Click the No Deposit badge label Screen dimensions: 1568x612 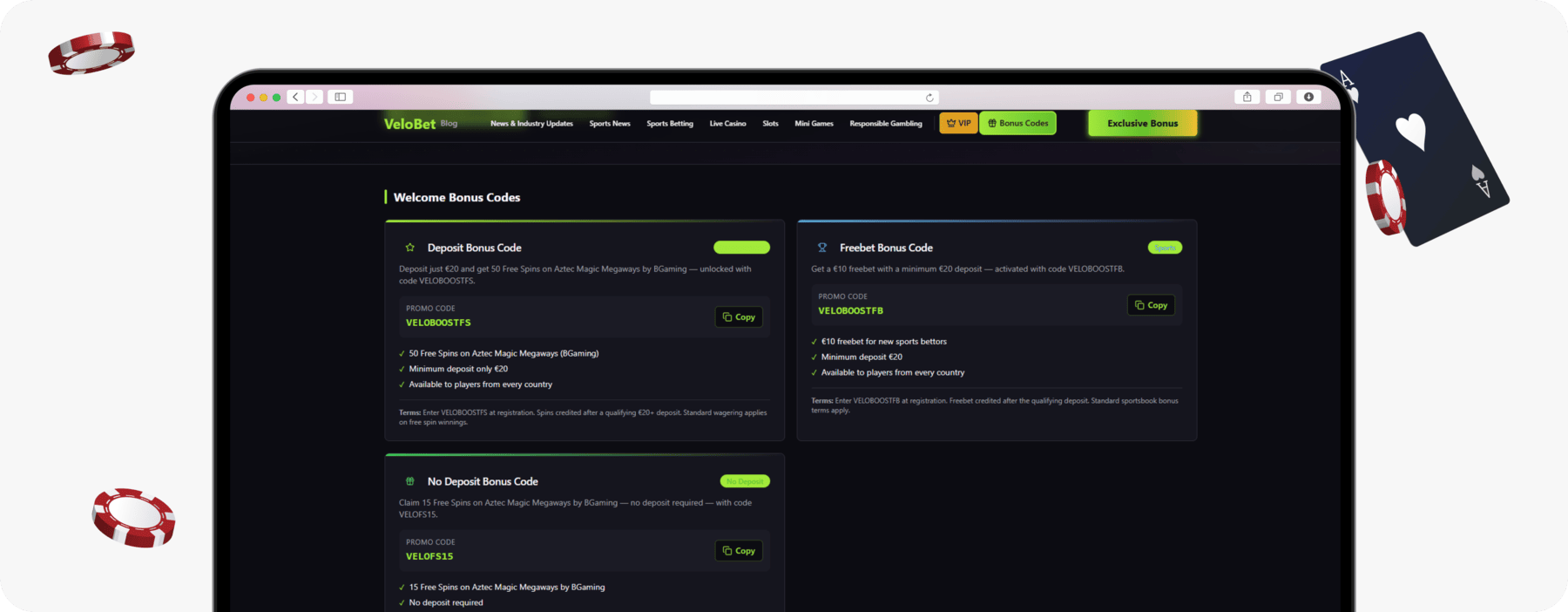(745, 481)
